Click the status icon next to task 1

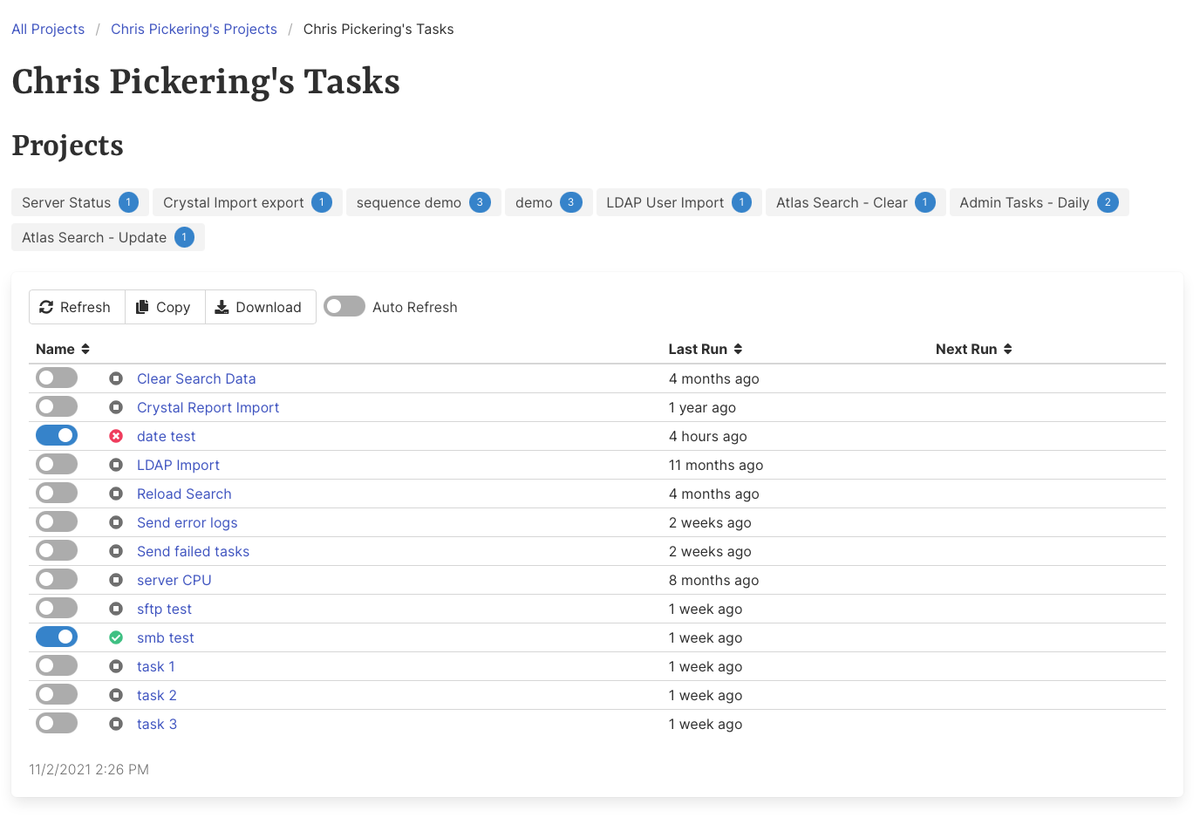[115, 665]
